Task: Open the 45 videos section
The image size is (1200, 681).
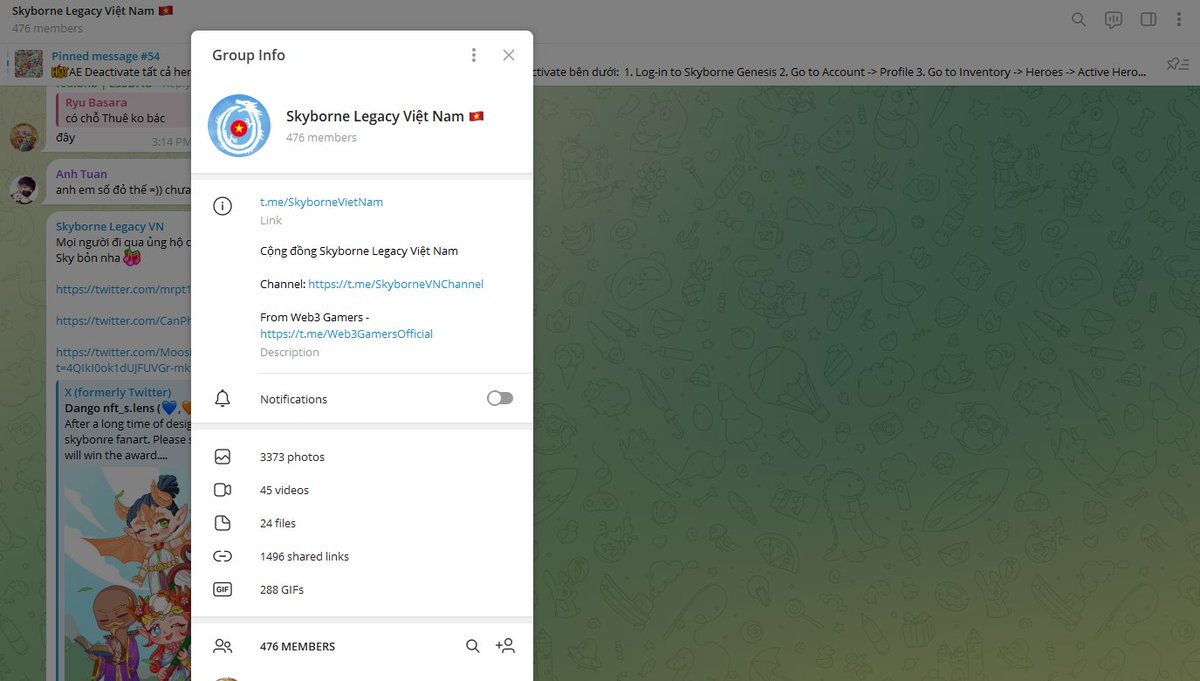Action: [362, 490]
